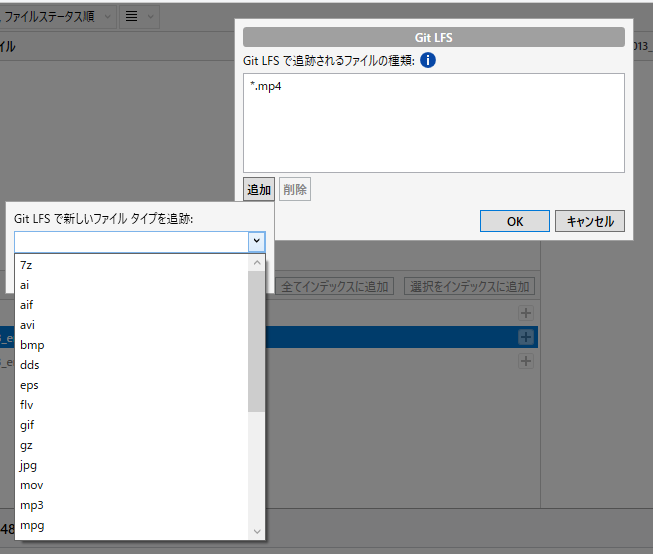Image resolution: width=653 pixels, height=554 pixels.
Task: Select eps in the dropdown list
Action: click(x=132, y=385)
